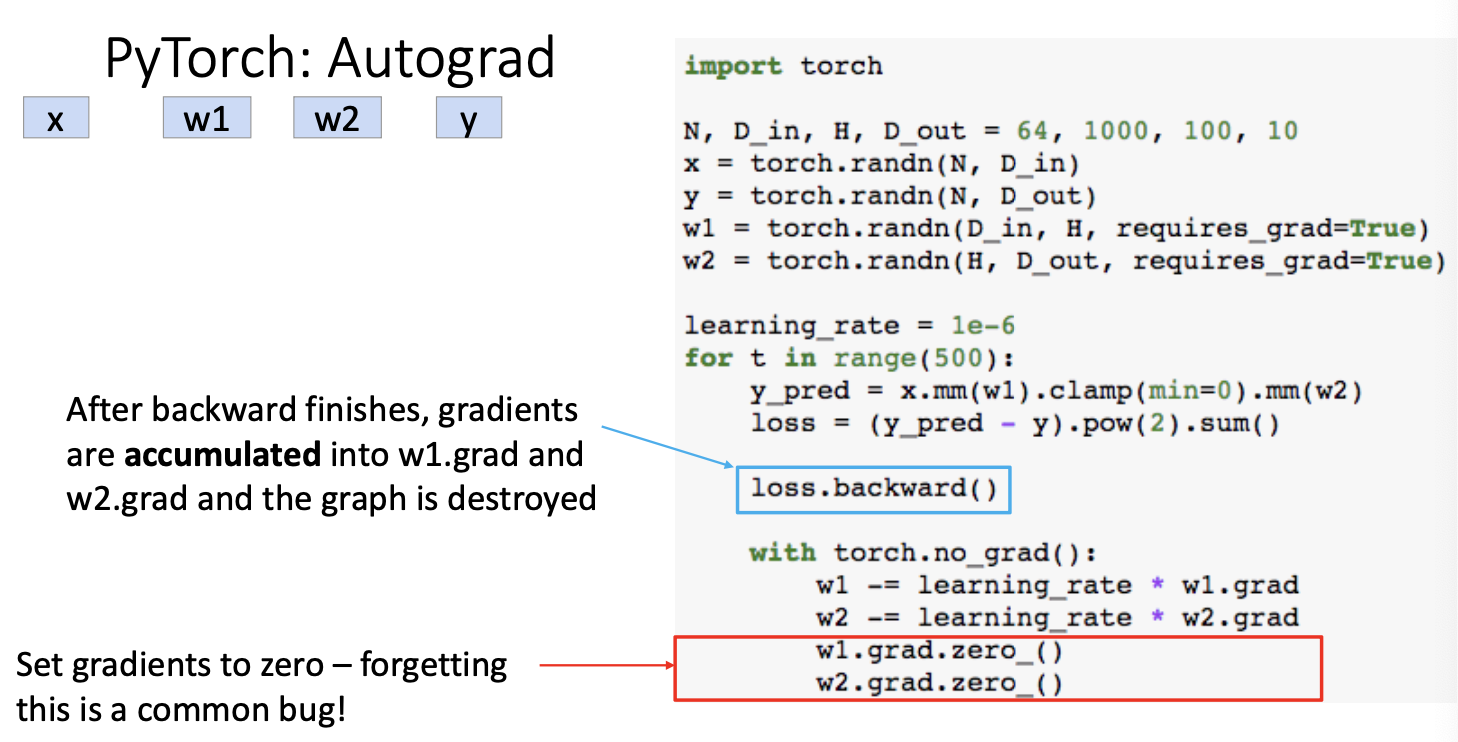Select the w1 tensor box
Screen dimensions: 1458x742
pyautogui.click(x=207, y=118)
